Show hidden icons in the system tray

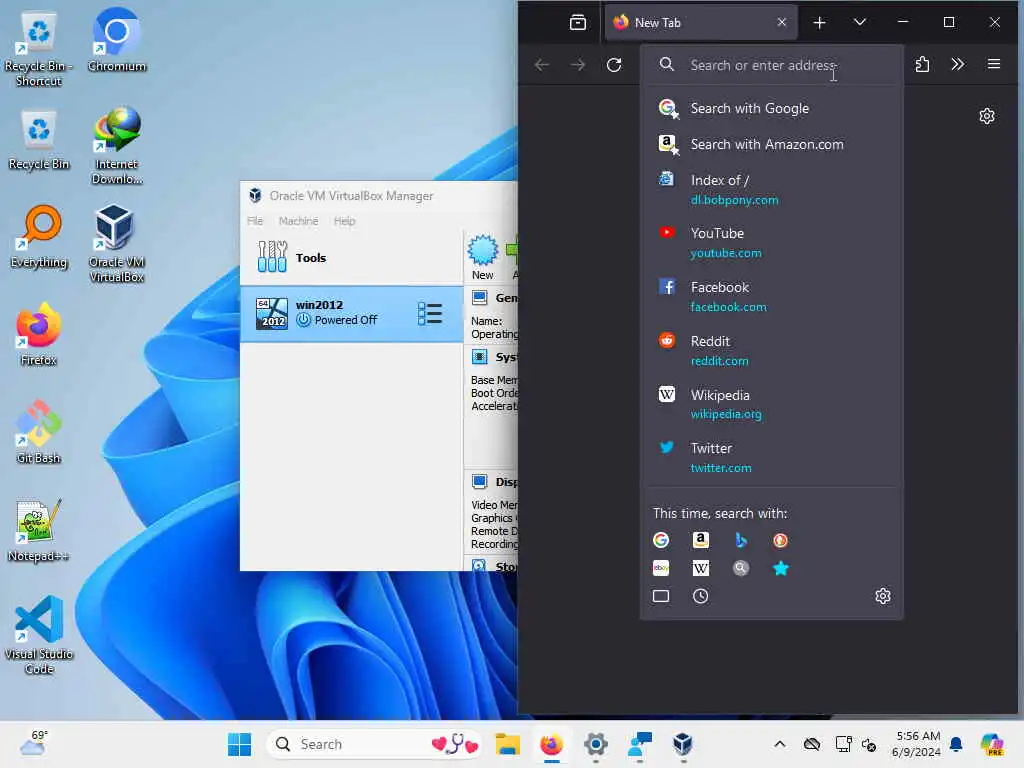tap(780, 744)
